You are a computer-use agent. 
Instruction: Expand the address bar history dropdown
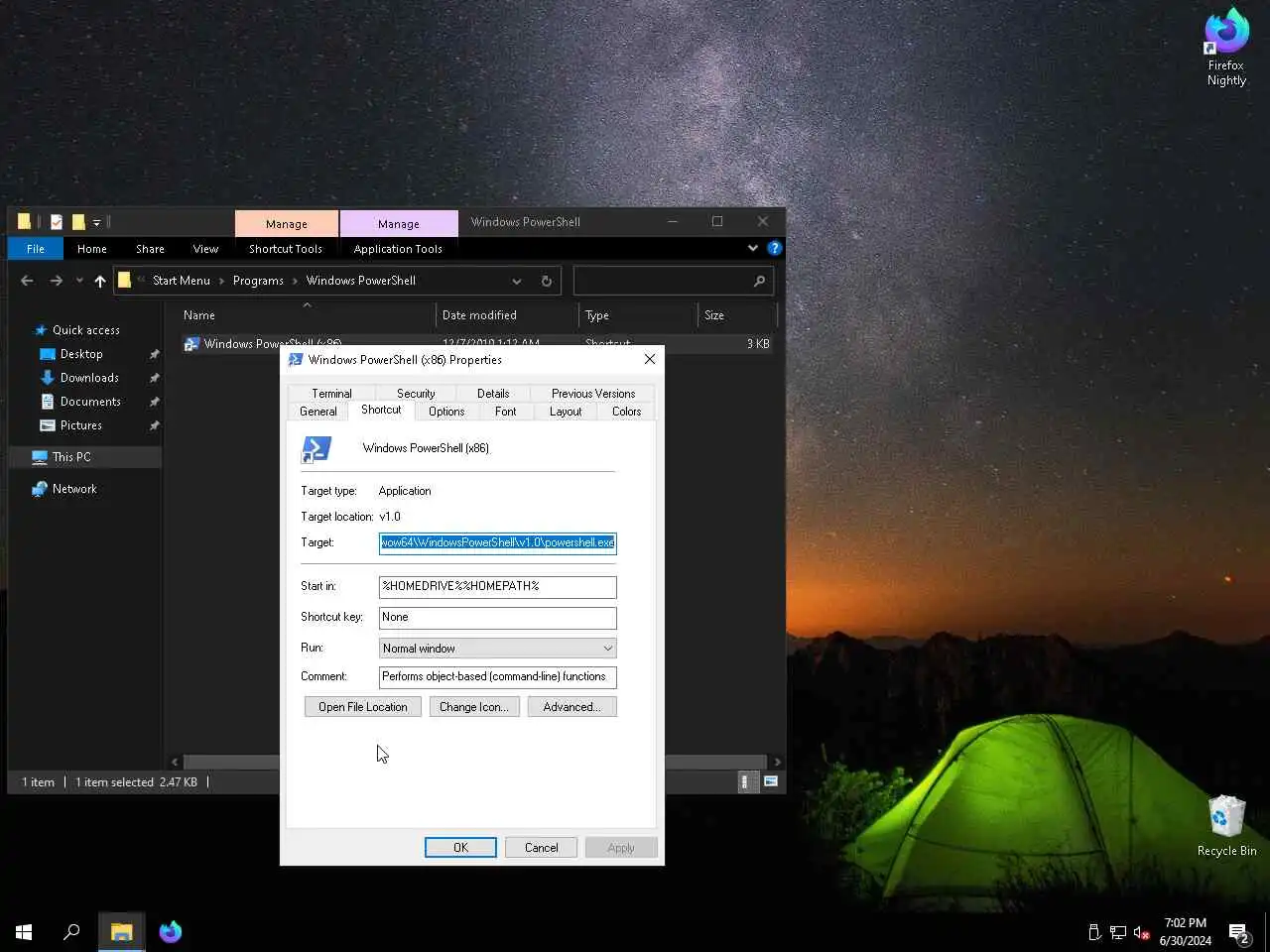click(516, 281)
